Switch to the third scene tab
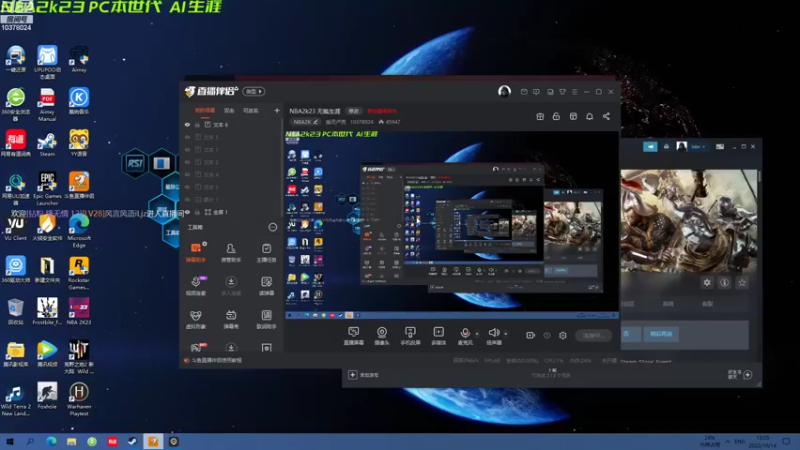The image size is (800, 450). [x=251, y=110]
